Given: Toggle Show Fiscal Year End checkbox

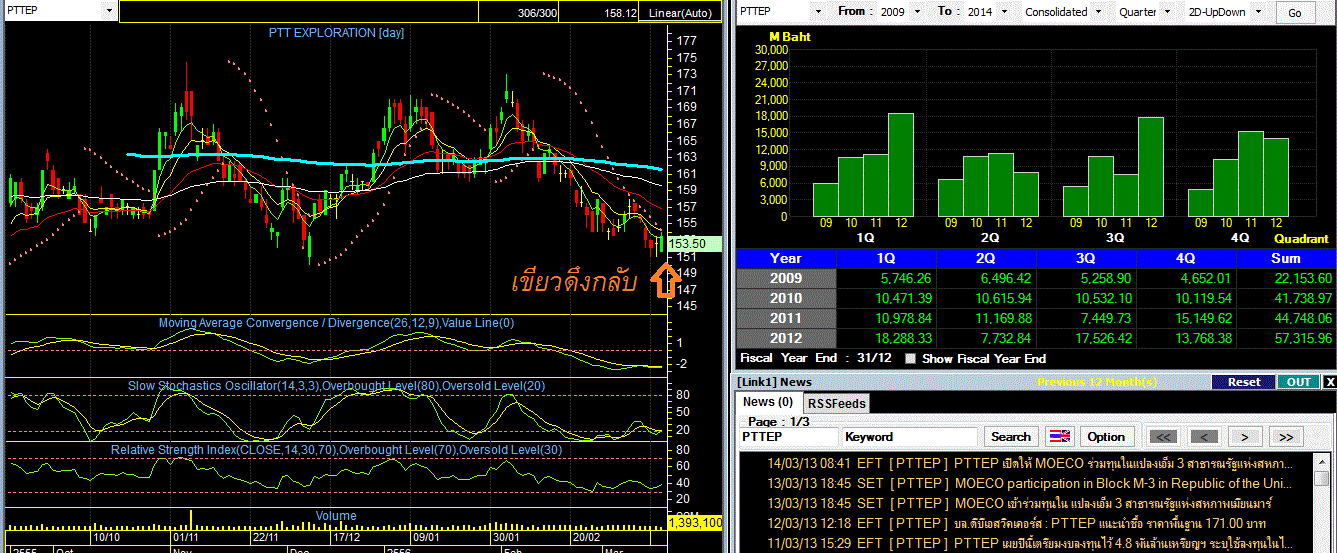Looking at the screenshot, I should pos(909,358).
